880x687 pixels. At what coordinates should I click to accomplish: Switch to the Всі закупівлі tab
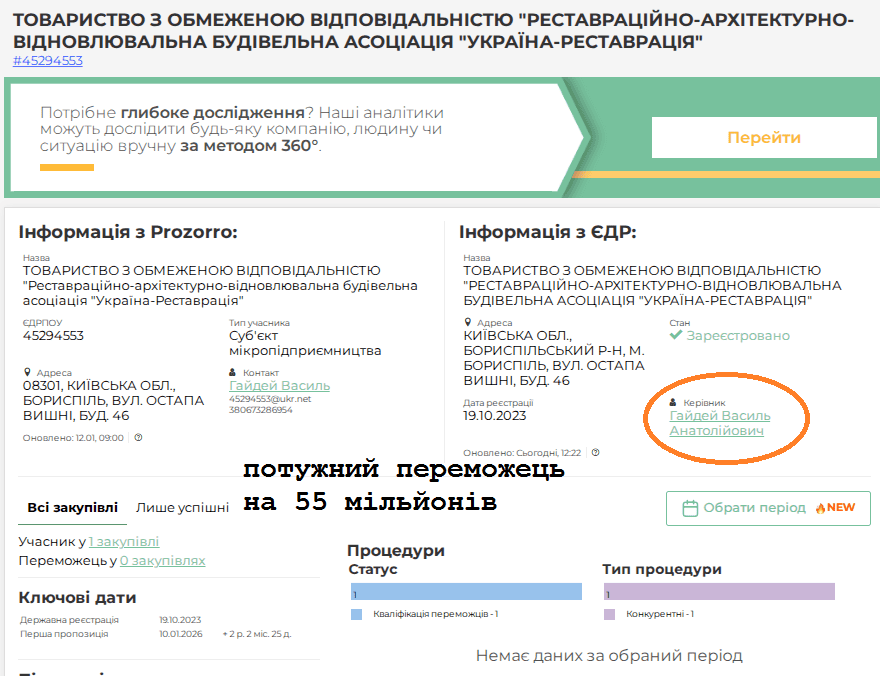click(72, 507)
